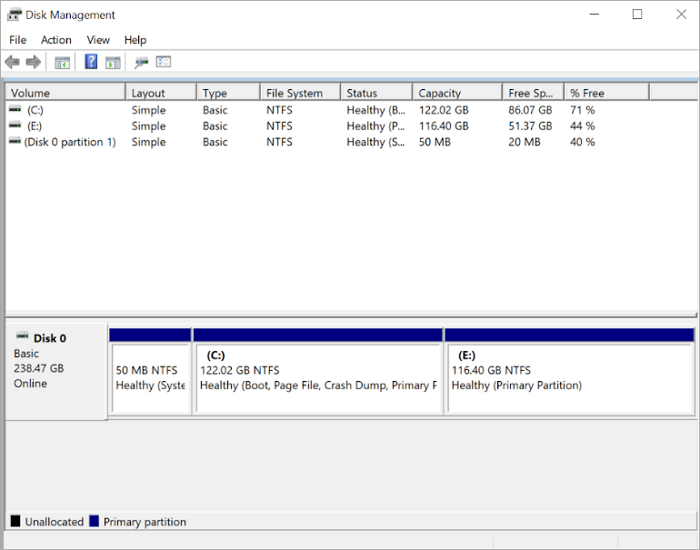Screen dimensions: 700x550
Task: Sort by the Layout column header
Action: click(x=161, y=93)
